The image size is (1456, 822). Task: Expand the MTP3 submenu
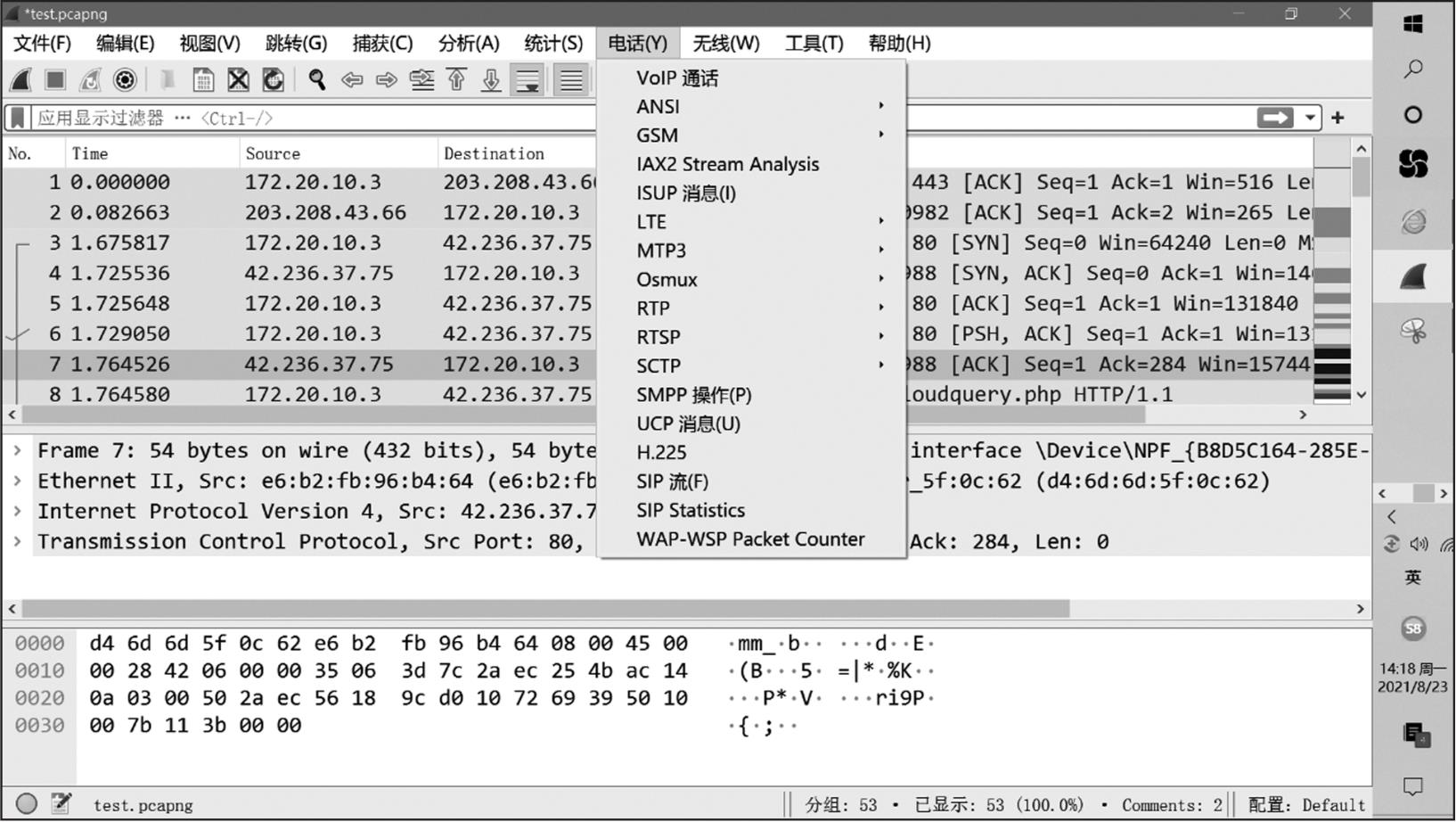pyautogui.click(x=752, y=251)
